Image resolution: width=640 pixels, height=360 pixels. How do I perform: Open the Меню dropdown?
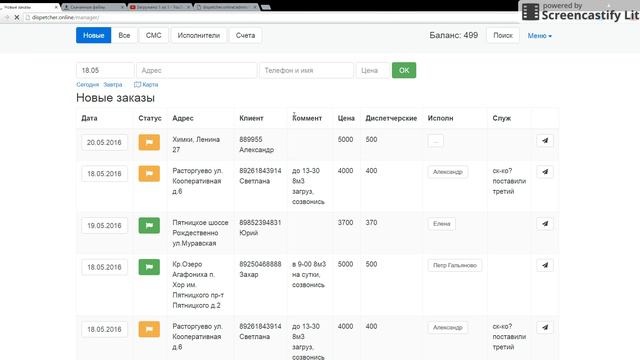tap(540, 36)
